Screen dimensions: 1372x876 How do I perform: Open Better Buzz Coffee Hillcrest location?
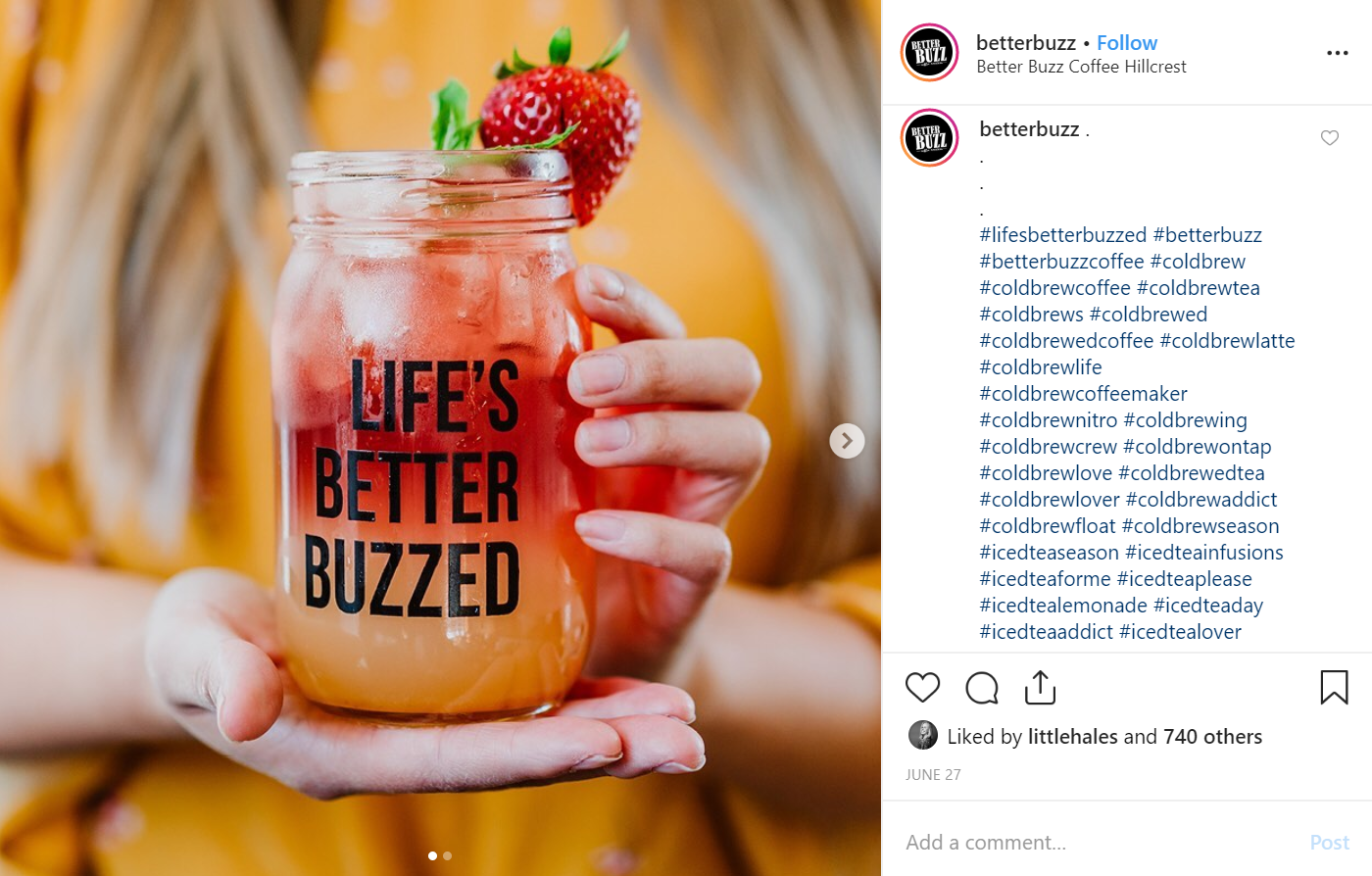tap(1081, 67)
